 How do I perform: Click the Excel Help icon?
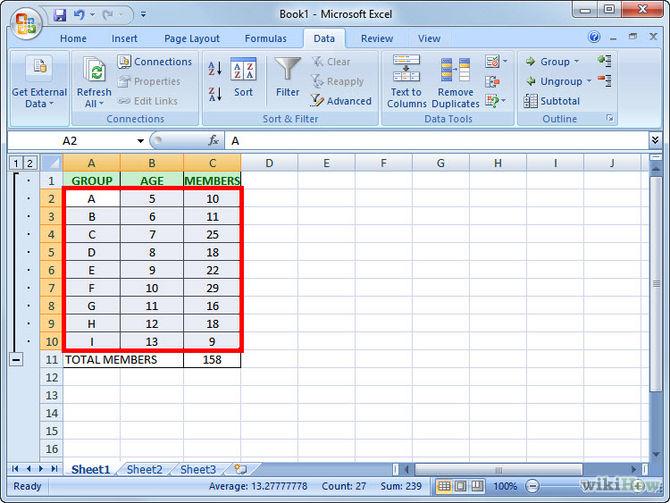click(x=594, y=37)
